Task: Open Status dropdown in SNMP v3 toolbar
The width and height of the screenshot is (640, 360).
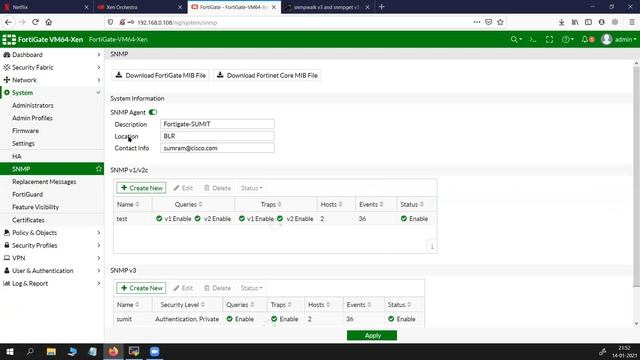Action: point(251,288)
